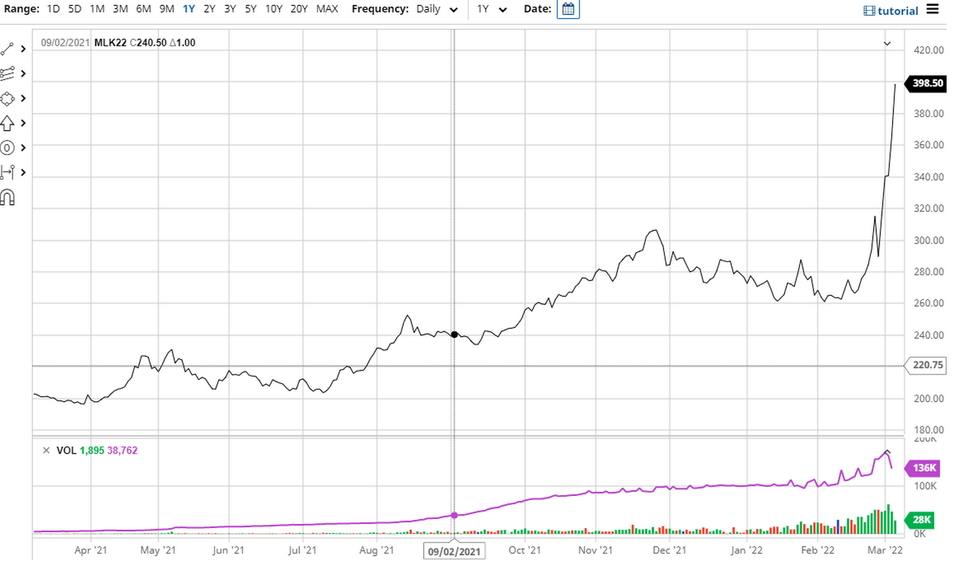Select the multi-line channel tool in left toolbar
Screen dimensions: 960x578
point(8,73)
